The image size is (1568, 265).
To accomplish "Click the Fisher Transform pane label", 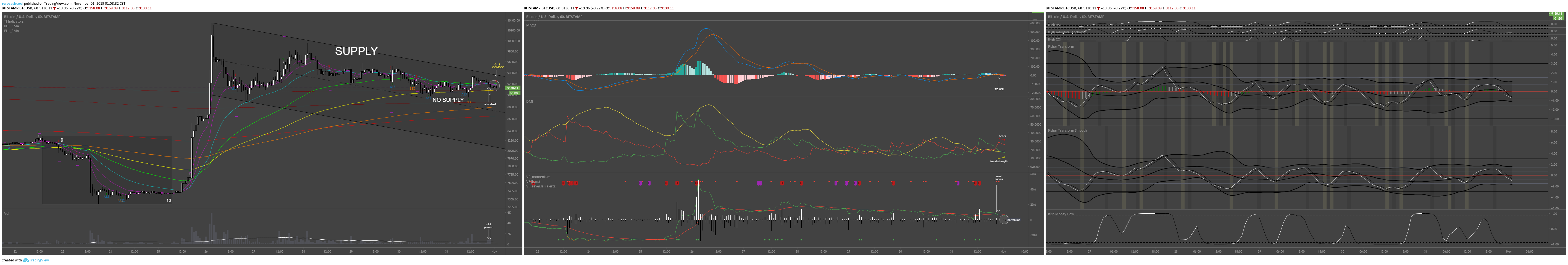I will click(1061, 47).
